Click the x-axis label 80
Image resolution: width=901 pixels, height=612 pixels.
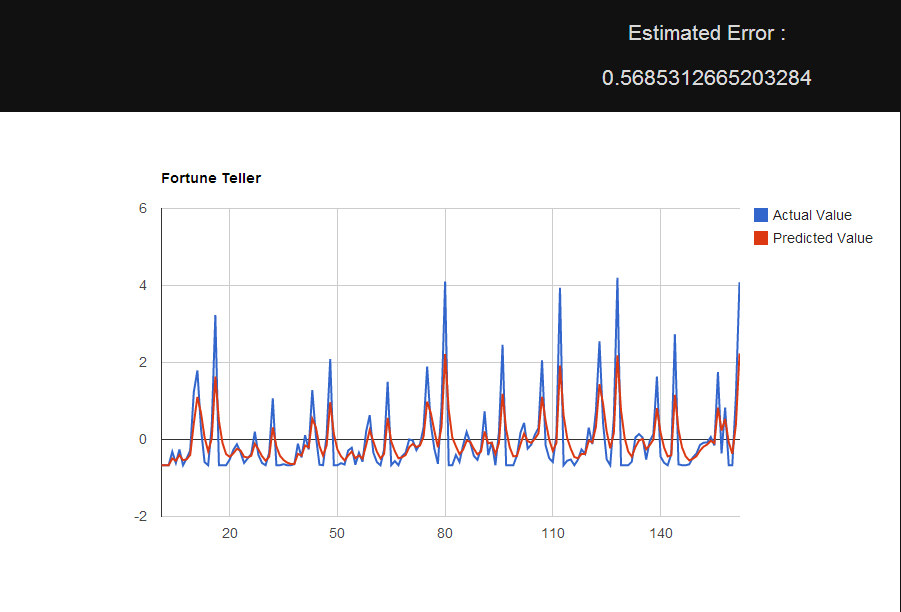[446, 535]
